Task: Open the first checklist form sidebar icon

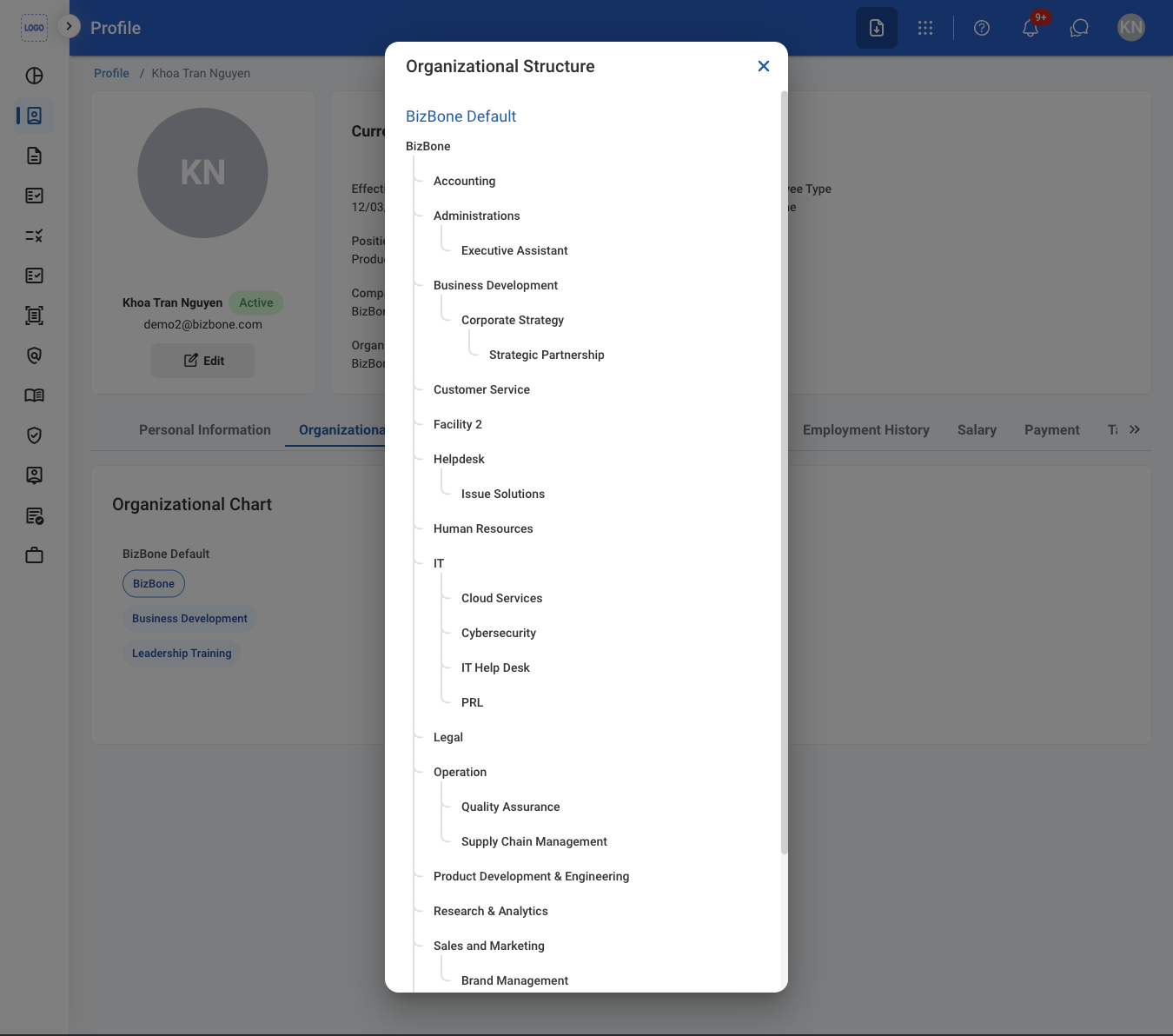Action: coord(35,196)
